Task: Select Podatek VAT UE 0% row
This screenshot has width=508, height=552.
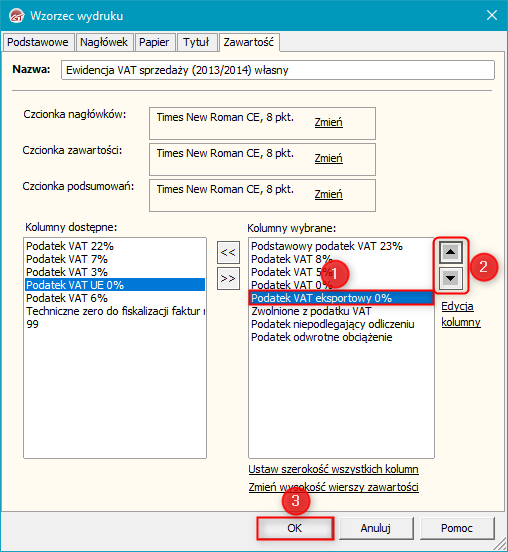Action: coord(115,285)
